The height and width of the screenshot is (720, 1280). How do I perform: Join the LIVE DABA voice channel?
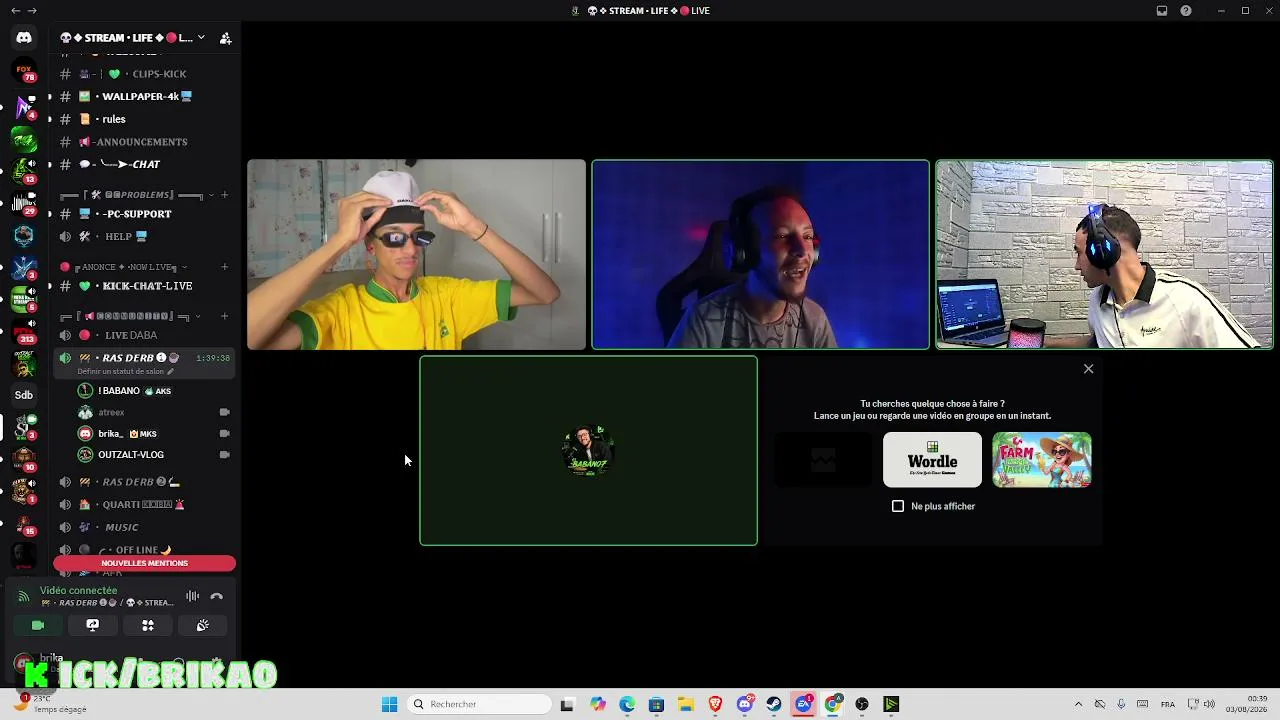click(x=144, y=335)
